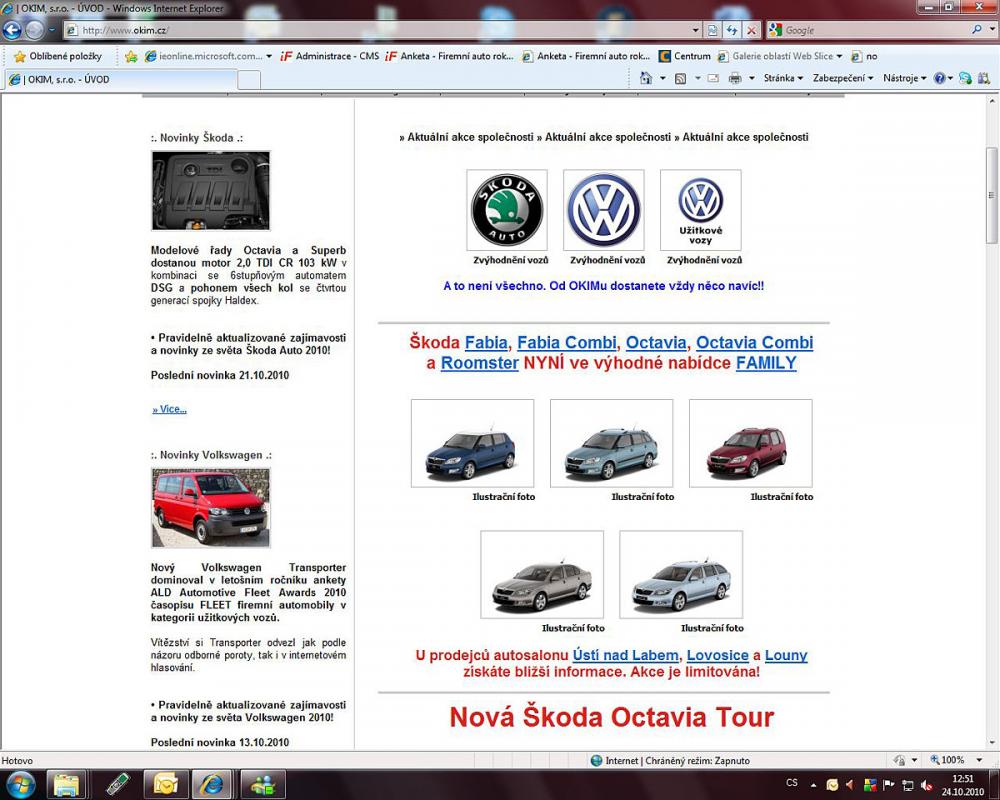This screenshot has width=1000, height=800.
Task: Go back with the browser Back arrow
Action: (12, 29)
